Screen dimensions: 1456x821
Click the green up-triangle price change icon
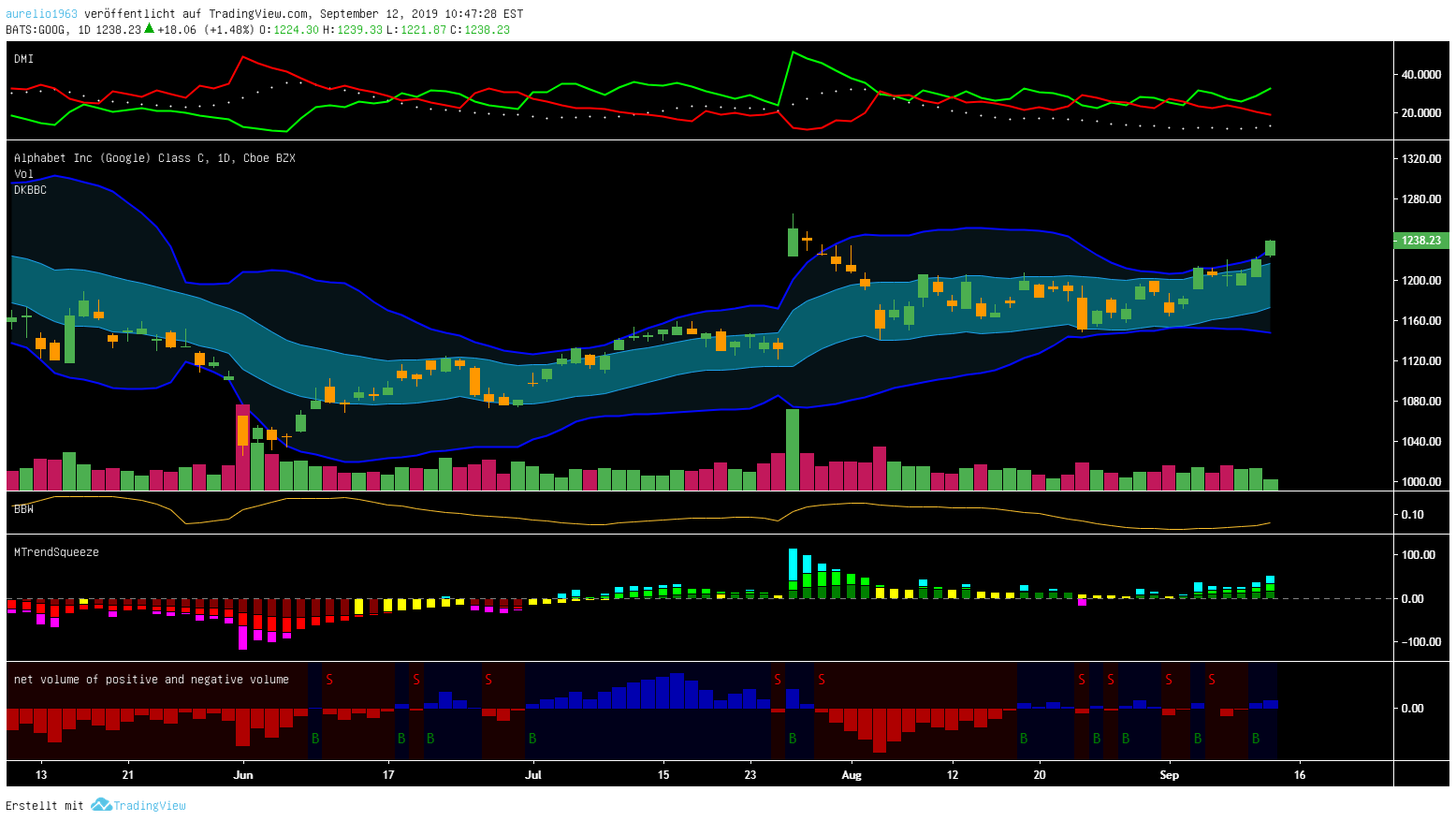point(149,28)
